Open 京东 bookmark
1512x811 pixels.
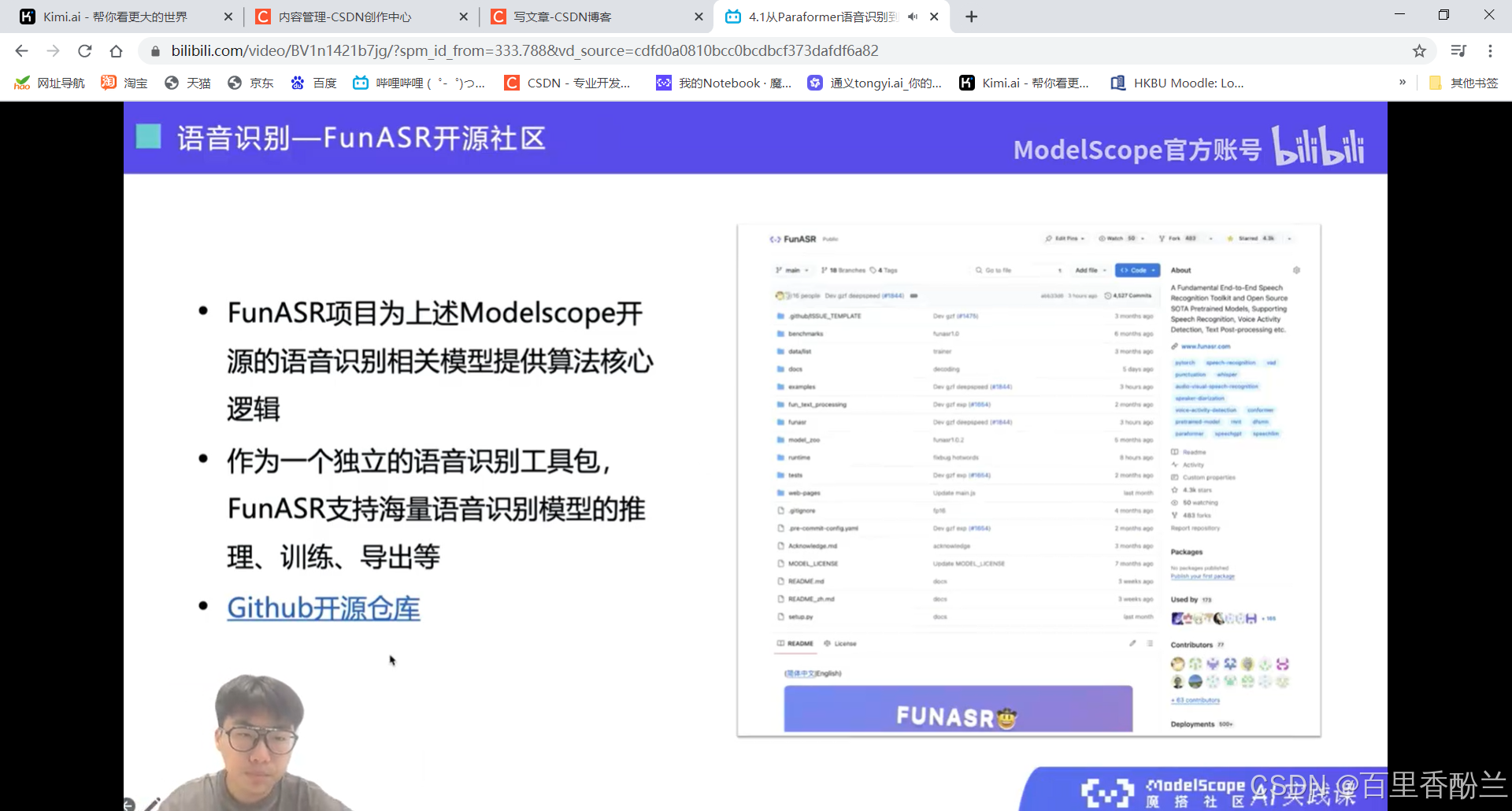point(250,83)
